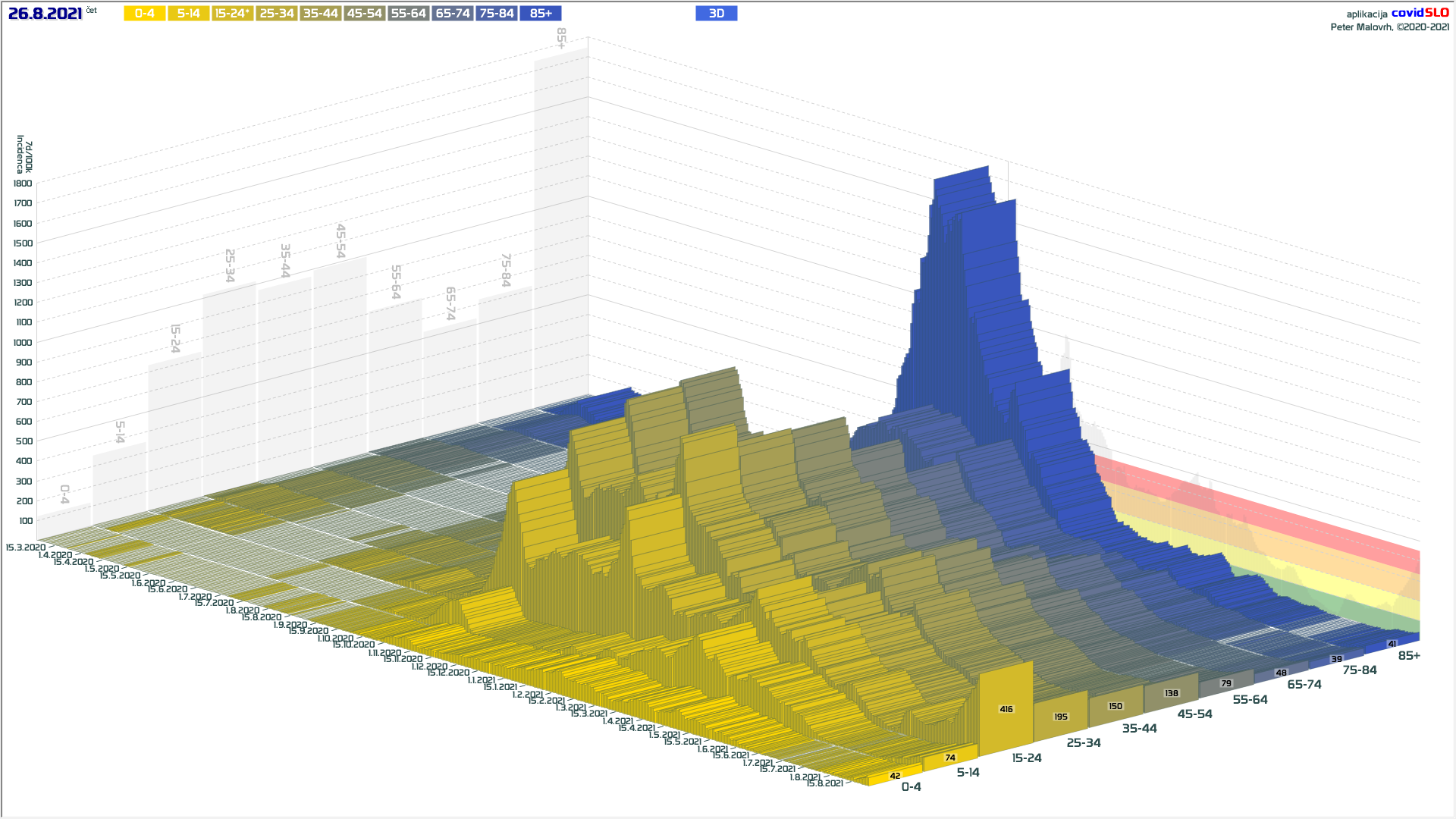Switch the 3D view button
The height and width of the screenshot is (819, 1456).
(716, 14)
